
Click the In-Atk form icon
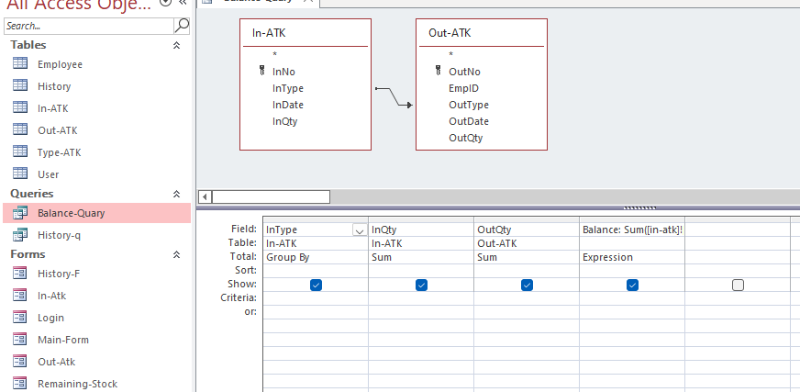click(x=20, y=296)
